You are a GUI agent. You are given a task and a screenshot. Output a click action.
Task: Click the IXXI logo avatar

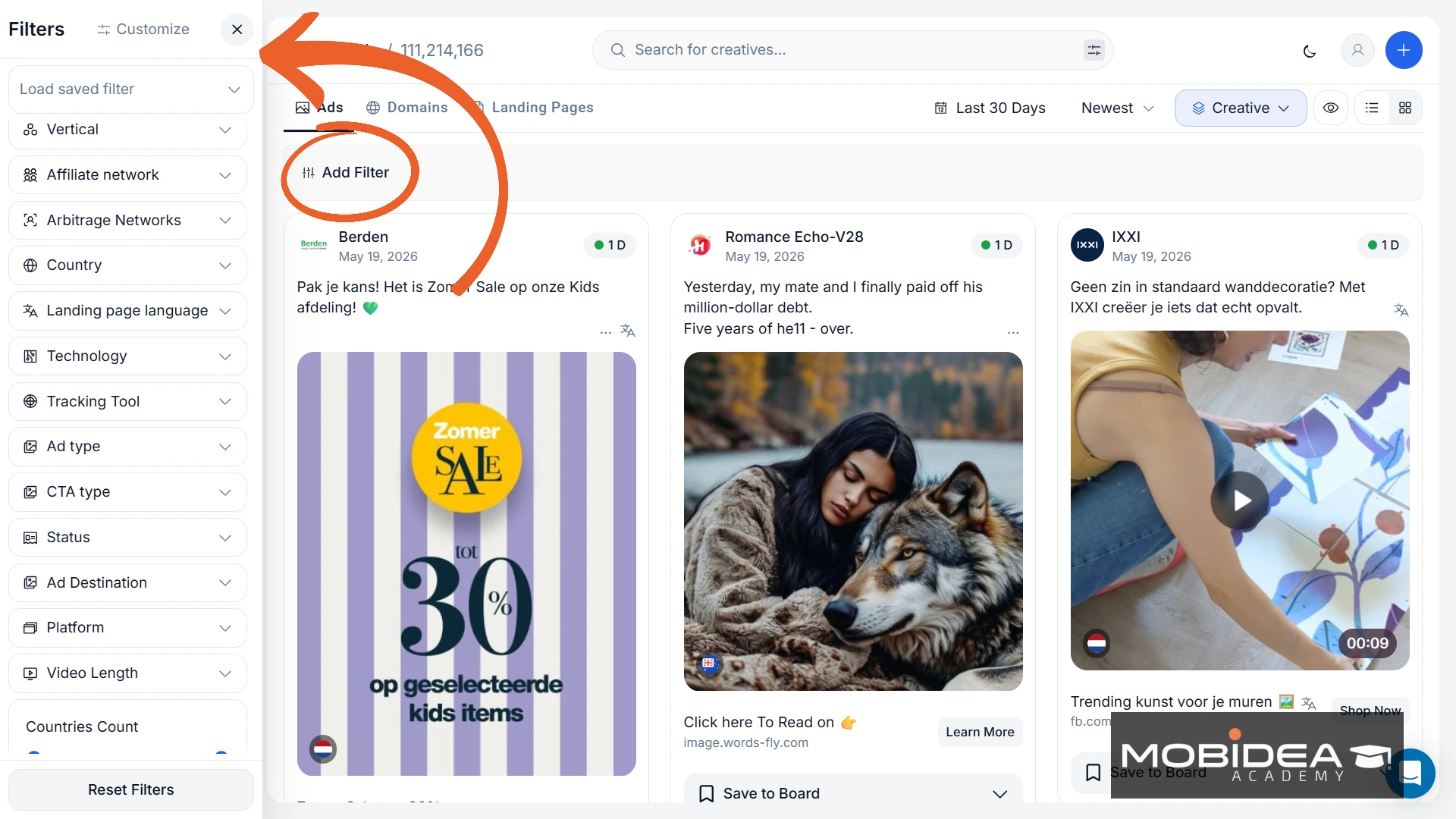pyautogui.click(x=1087, y=245)
